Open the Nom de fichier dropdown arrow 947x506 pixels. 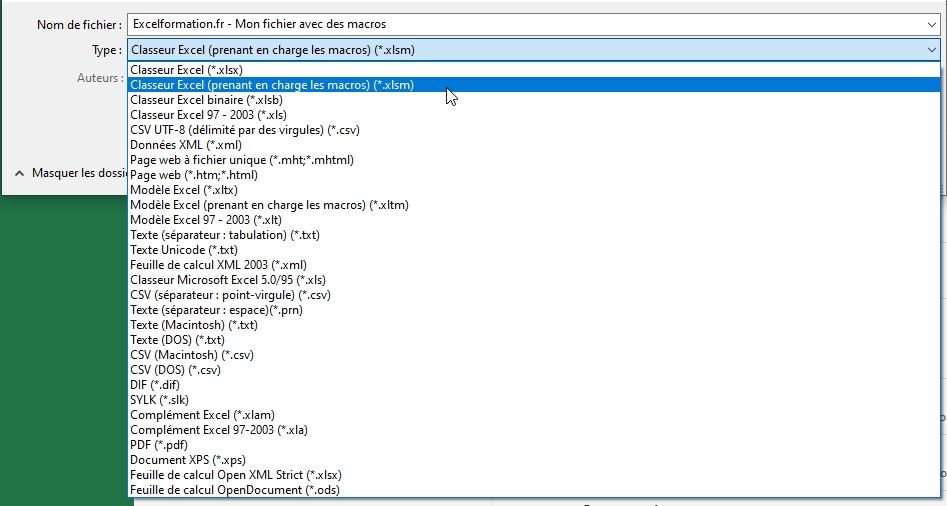932,24
